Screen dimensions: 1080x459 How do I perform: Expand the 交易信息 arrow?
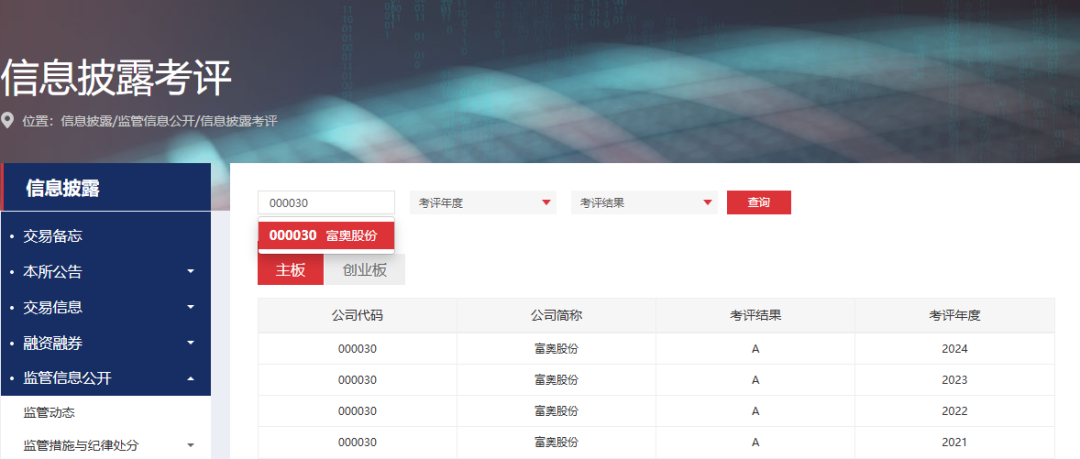191,307
